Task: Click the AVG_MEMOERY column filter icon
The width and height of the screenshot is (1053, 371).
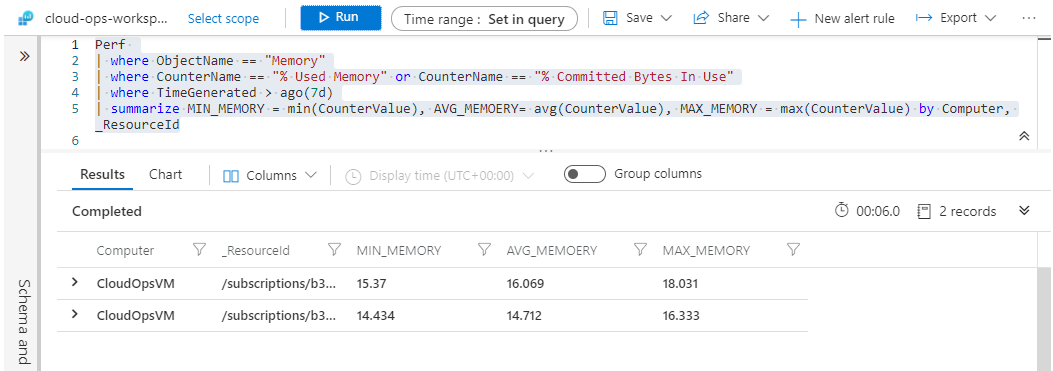Action: [x=641, y=250]
